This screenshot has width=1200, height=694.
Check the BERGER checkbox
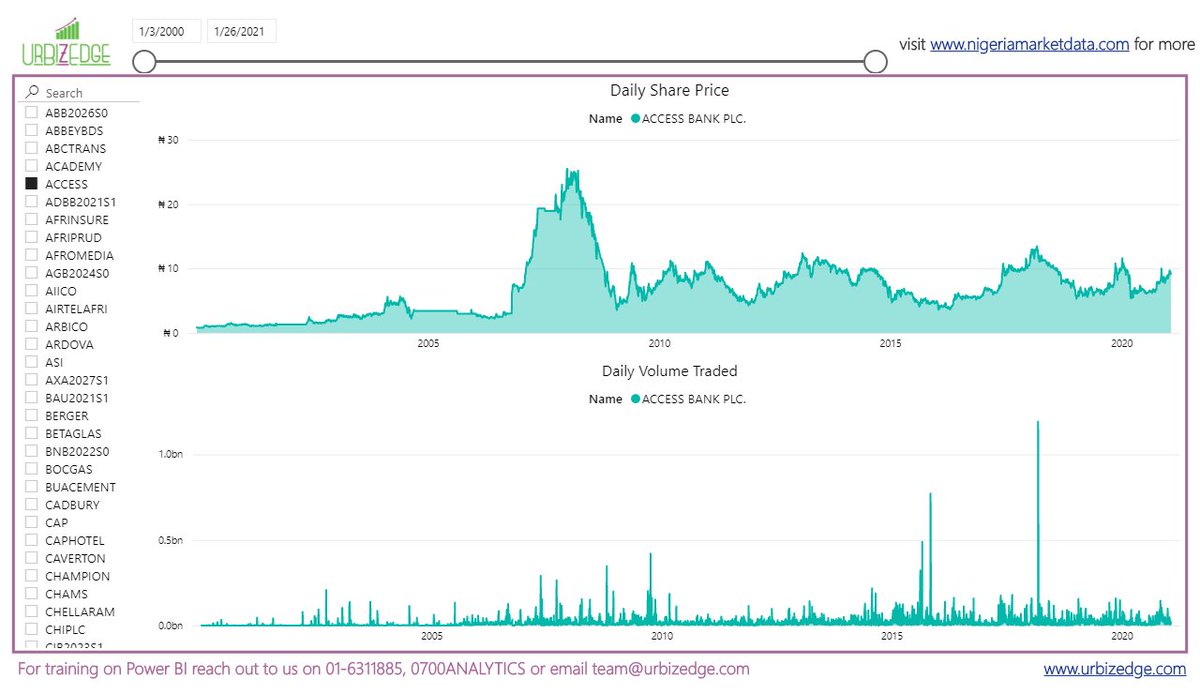[x=31, y=416]
